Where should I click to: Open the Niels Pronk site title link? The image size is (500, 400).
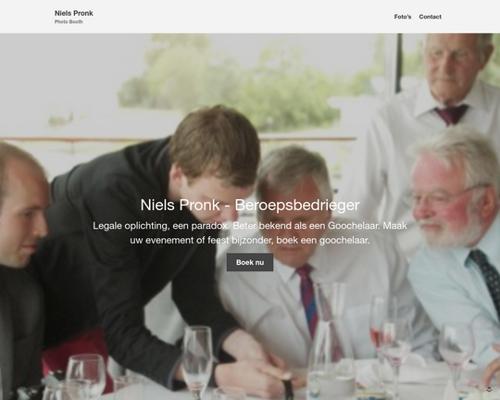(x=74, y=13)
